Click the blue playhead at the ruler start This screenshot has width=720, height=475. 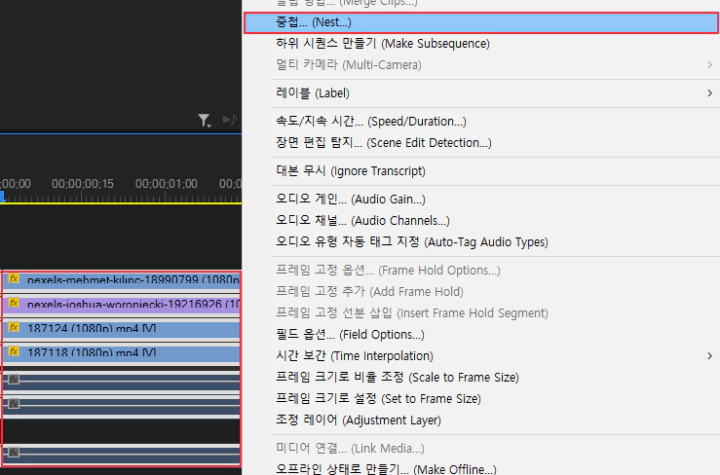tap(2, 197)
